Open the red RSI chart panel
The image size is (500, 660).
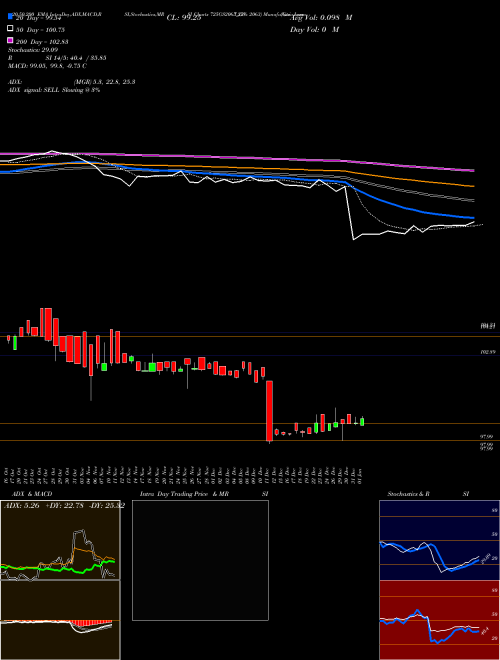(439, 620)
